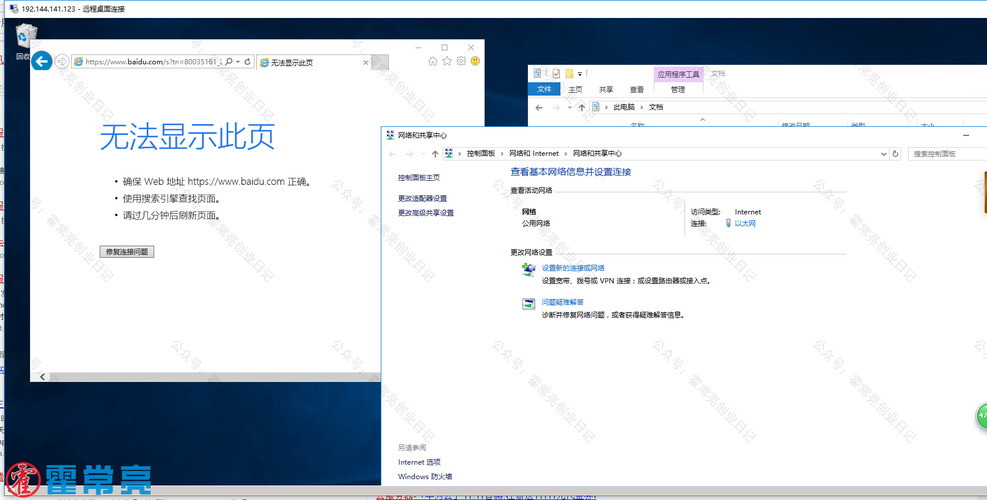
Task: Select the 无法显示此页 browser tab
Action: pyautogui.click(x=313, y=62)
